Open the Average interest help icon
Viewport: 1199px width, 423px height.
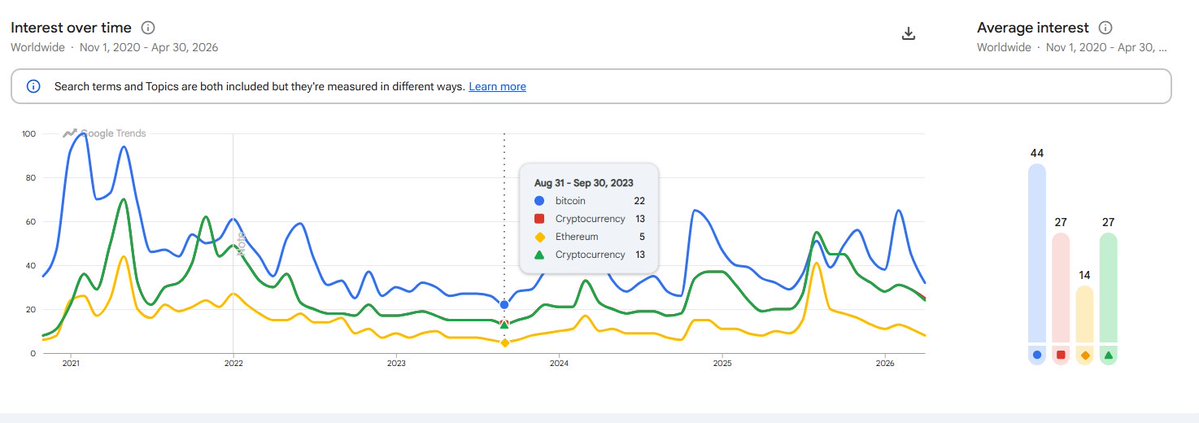click(x=1105, y=28)
